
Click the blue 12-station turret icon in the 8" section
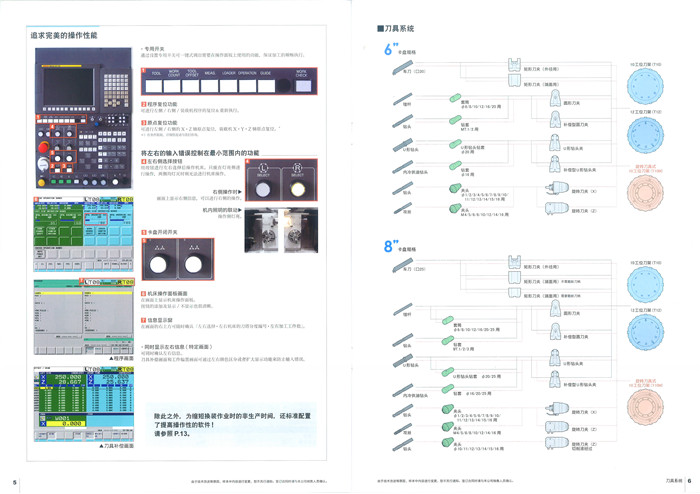tap(645, 332)
